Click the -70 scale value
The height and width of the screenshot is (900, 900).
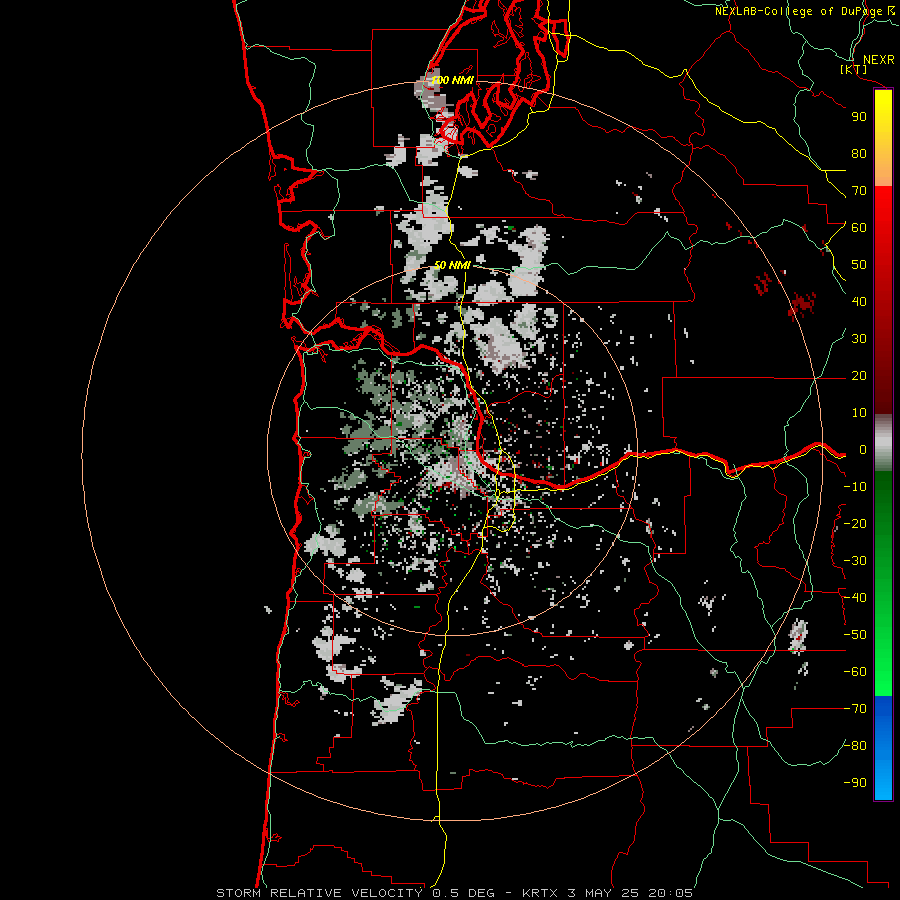click(x=855, y=709)
